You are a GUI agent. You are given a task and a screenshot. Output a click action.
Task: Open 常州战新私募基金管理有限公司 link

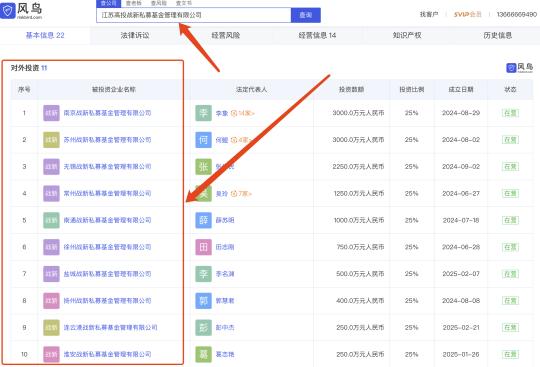tap(107, 194)
